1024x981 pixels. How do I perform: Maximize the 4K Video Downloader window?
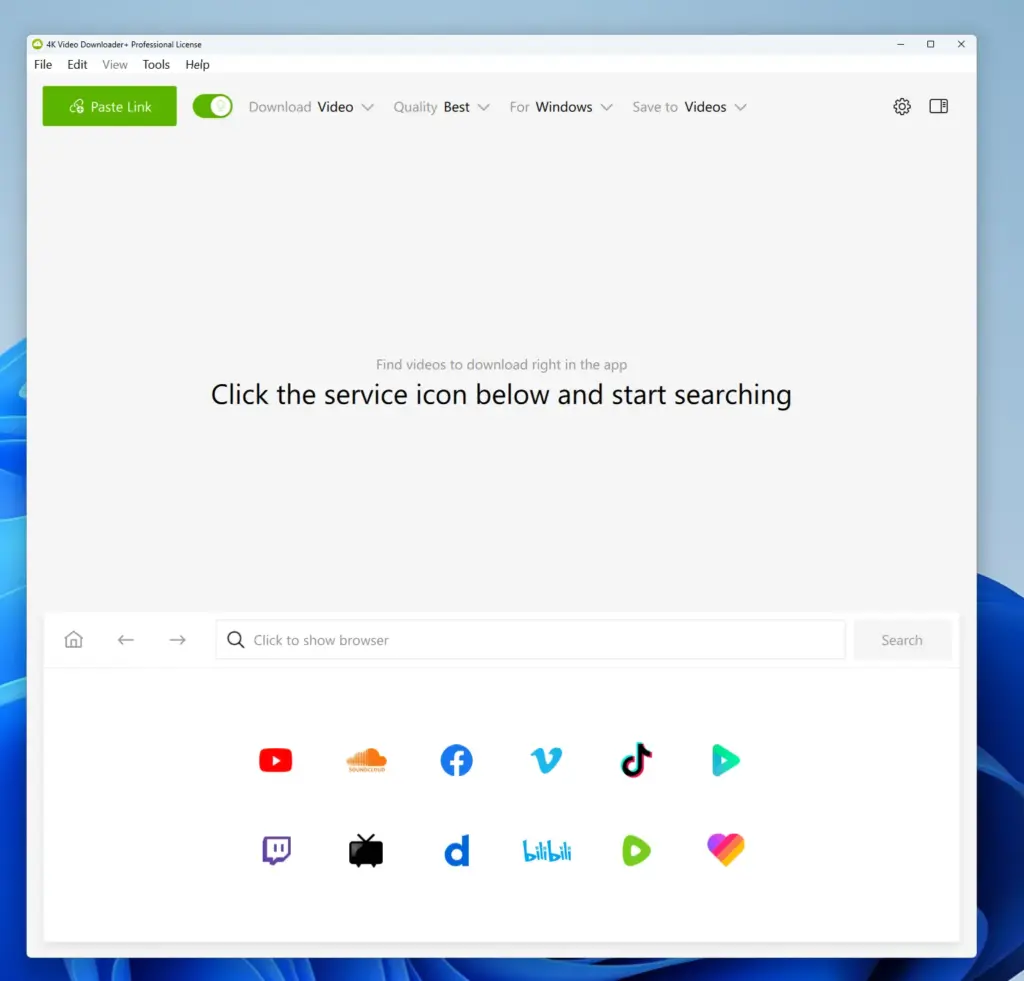[x=931, y=44]
